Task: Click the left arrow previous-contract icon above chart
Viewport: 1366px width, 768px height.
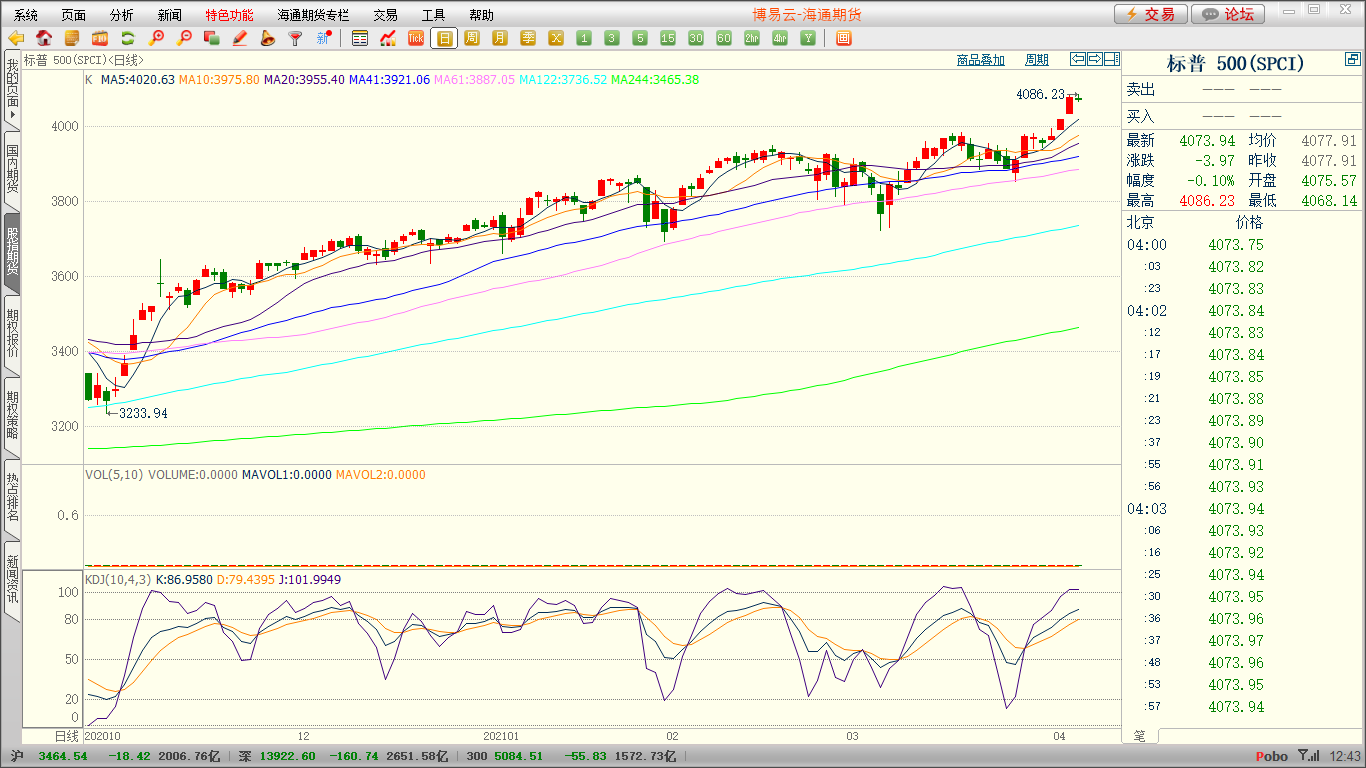Action: tap(1078, 59)
